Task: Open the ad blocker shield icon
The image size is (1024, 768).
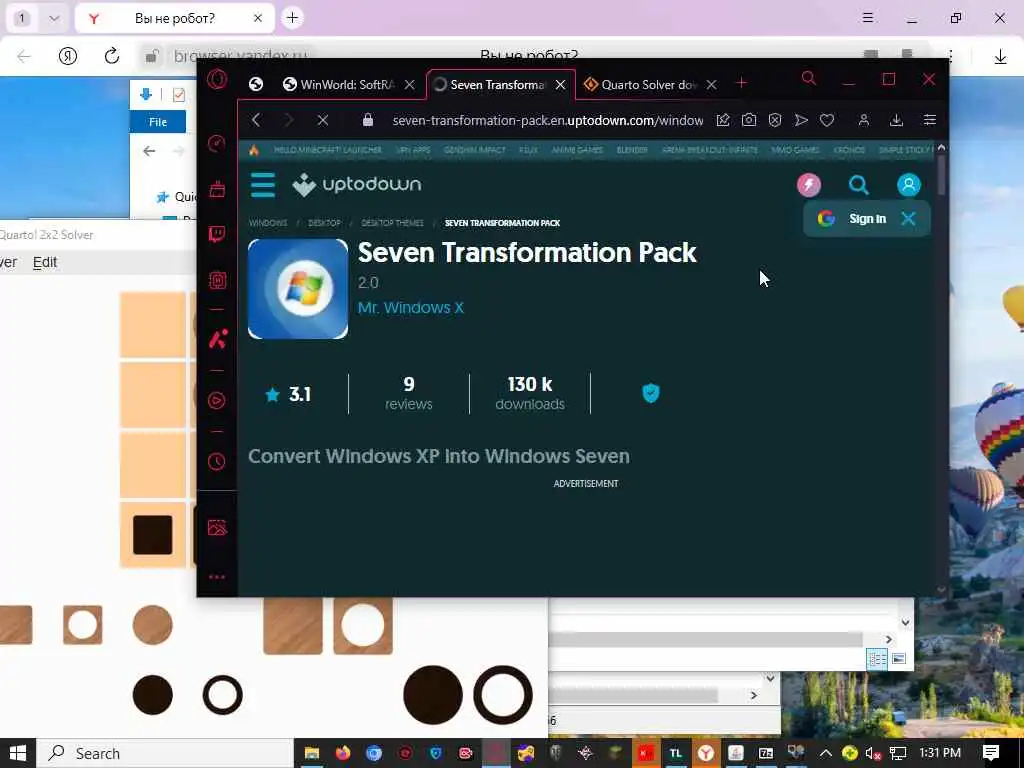Action: tap(775, 120)
